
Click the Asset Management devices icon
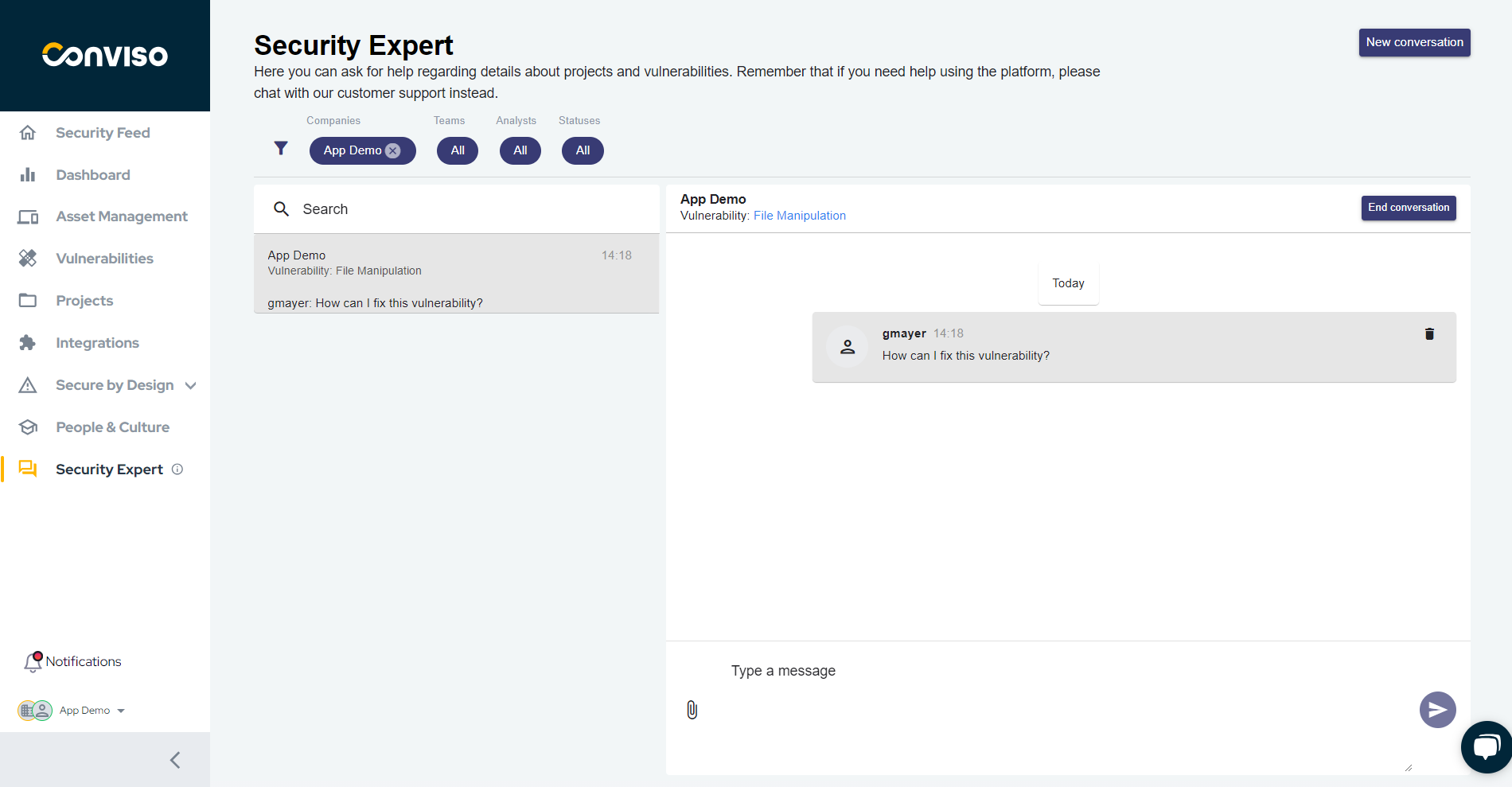28,216
